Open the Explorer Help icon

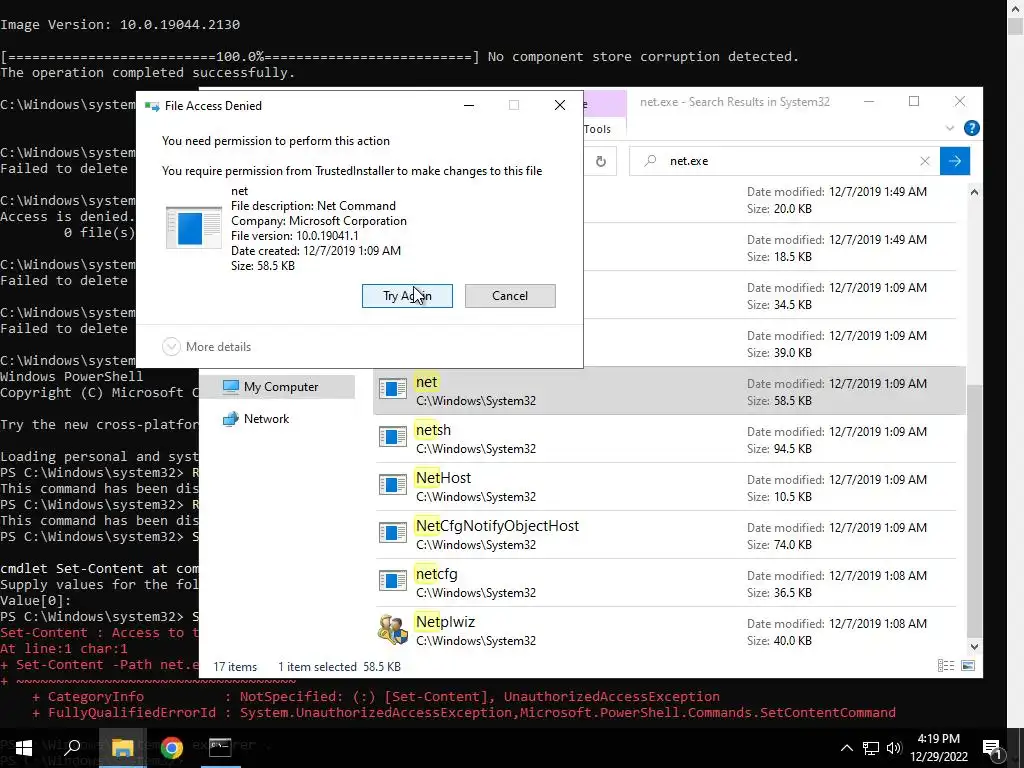(x=971, y=129)
